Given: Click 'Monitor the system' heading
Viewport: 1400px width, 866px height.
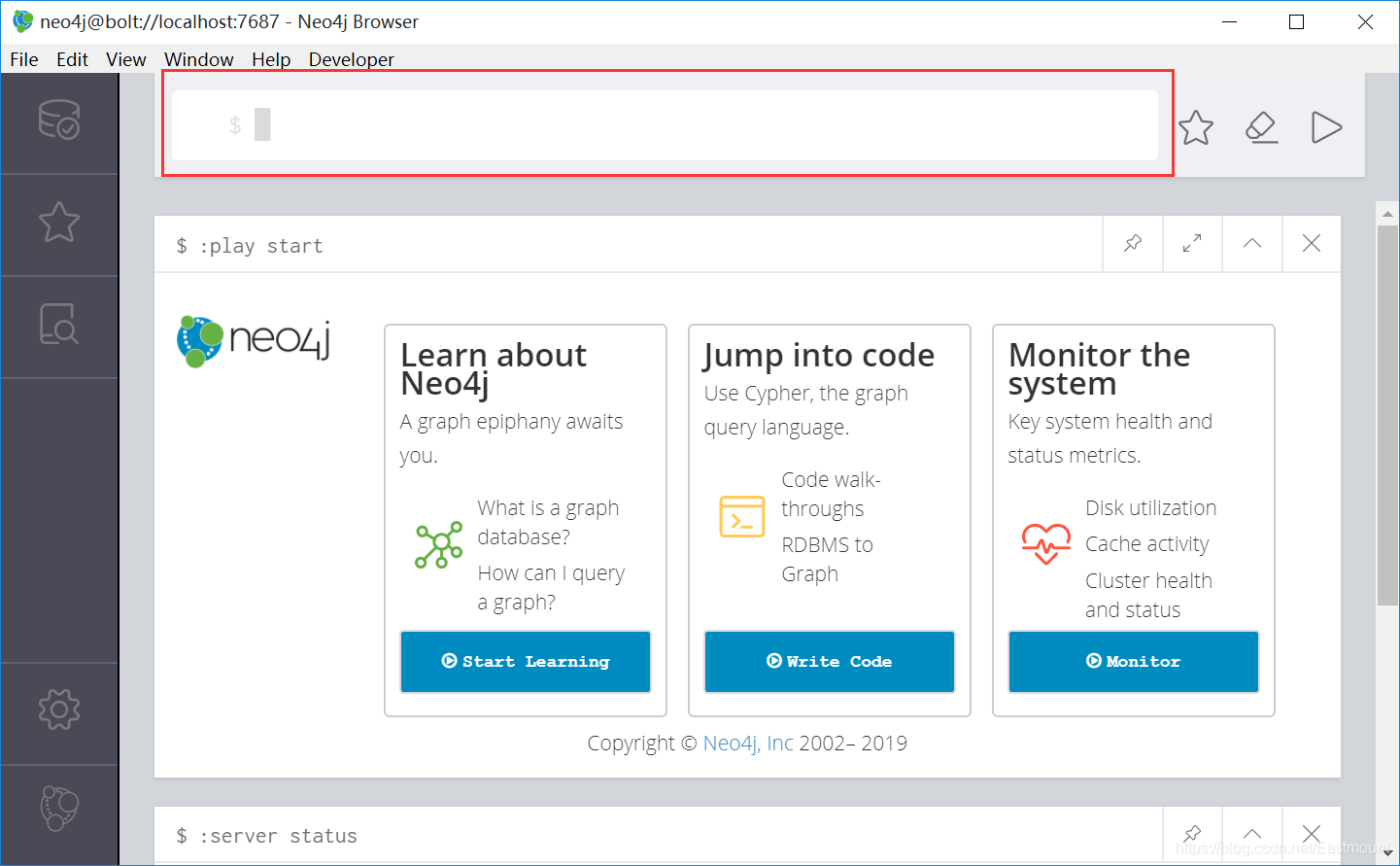Looking at the screenshot, I should [x=1099, y=369].
